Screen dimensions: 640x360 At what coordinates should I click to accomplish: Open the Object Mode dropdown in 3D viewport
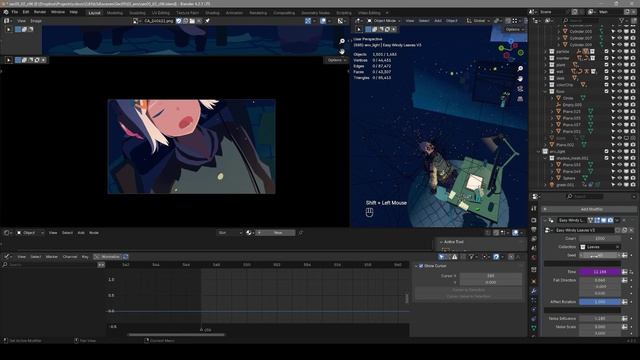click(x=384, y=21)
